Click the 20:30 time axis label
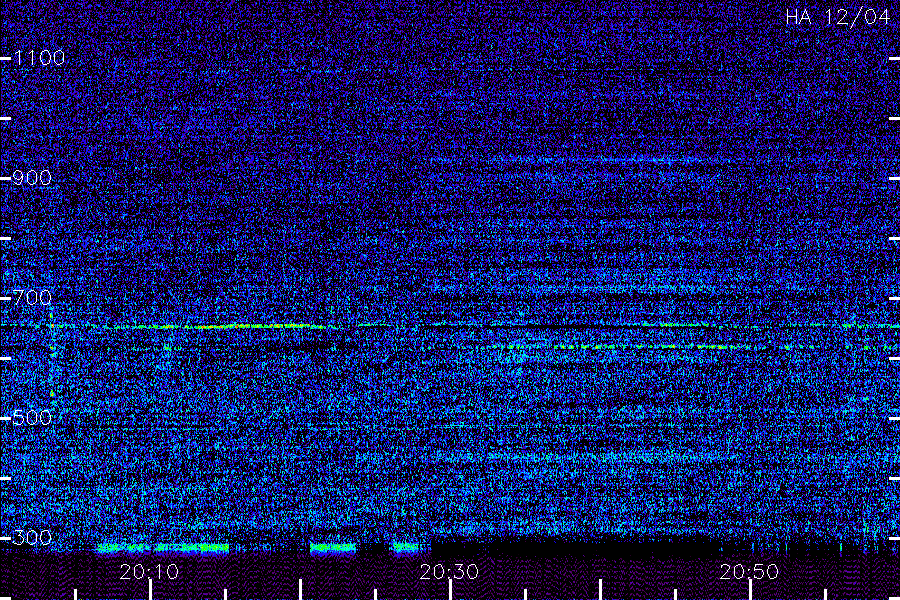 tap(449, 572)
